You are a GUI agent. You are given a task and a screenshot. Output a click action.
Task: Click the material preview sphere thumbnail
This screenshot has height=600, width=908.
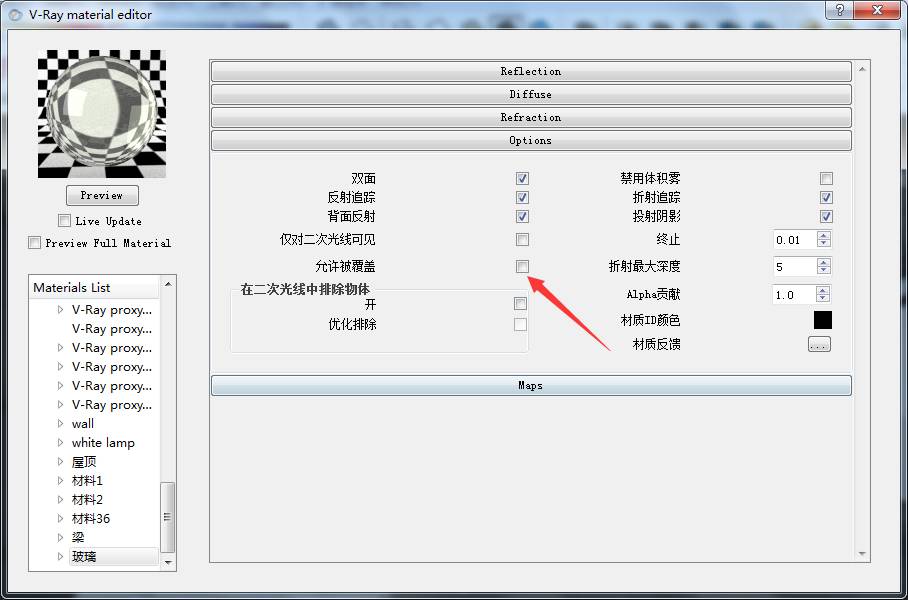tap(102, 115)
